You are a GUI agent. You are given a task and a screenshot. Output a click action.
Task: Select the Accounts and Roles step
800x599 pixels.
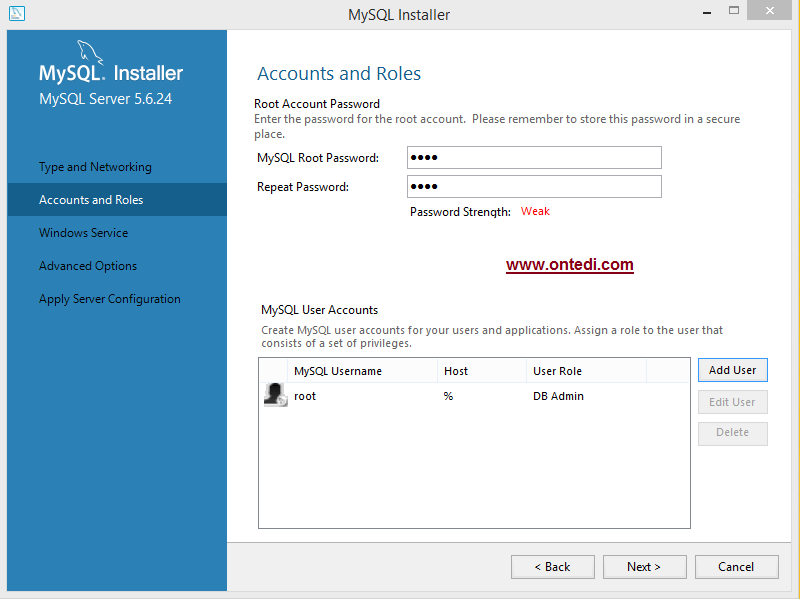(117, 199)
